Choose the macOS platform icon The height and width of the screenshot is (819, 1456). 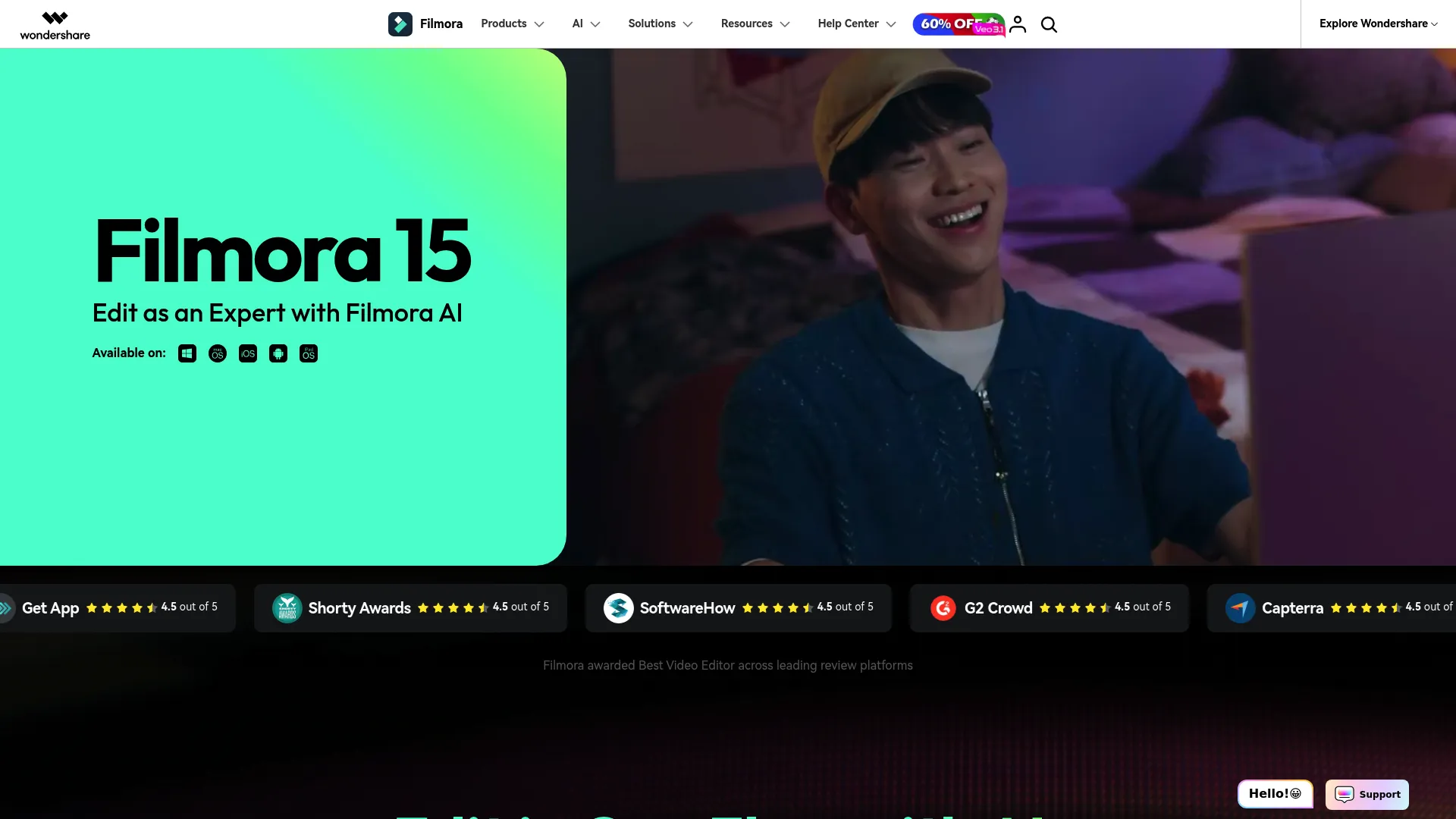[218, 353]
